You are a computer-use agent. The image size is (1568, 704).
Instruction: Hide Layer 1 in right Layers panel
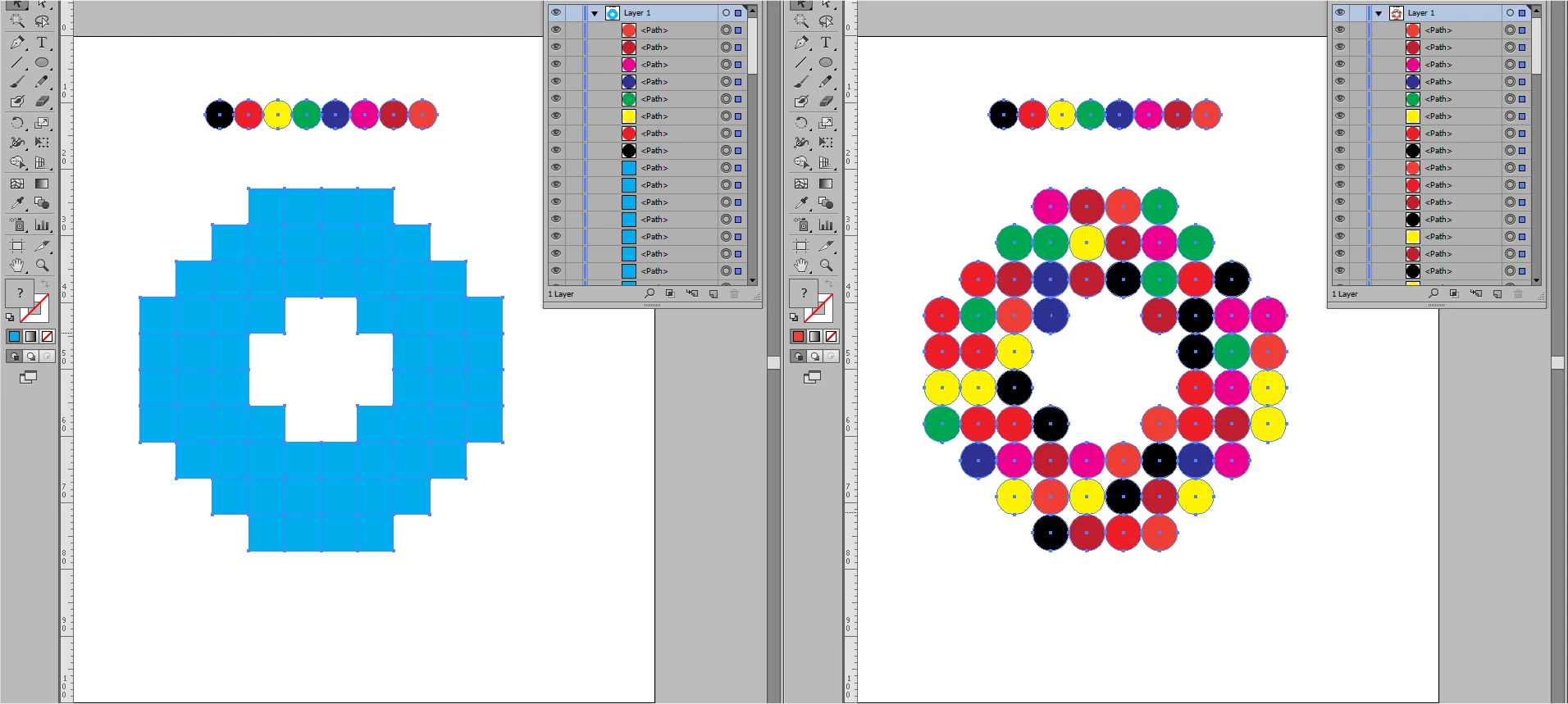coord(1340,12)
